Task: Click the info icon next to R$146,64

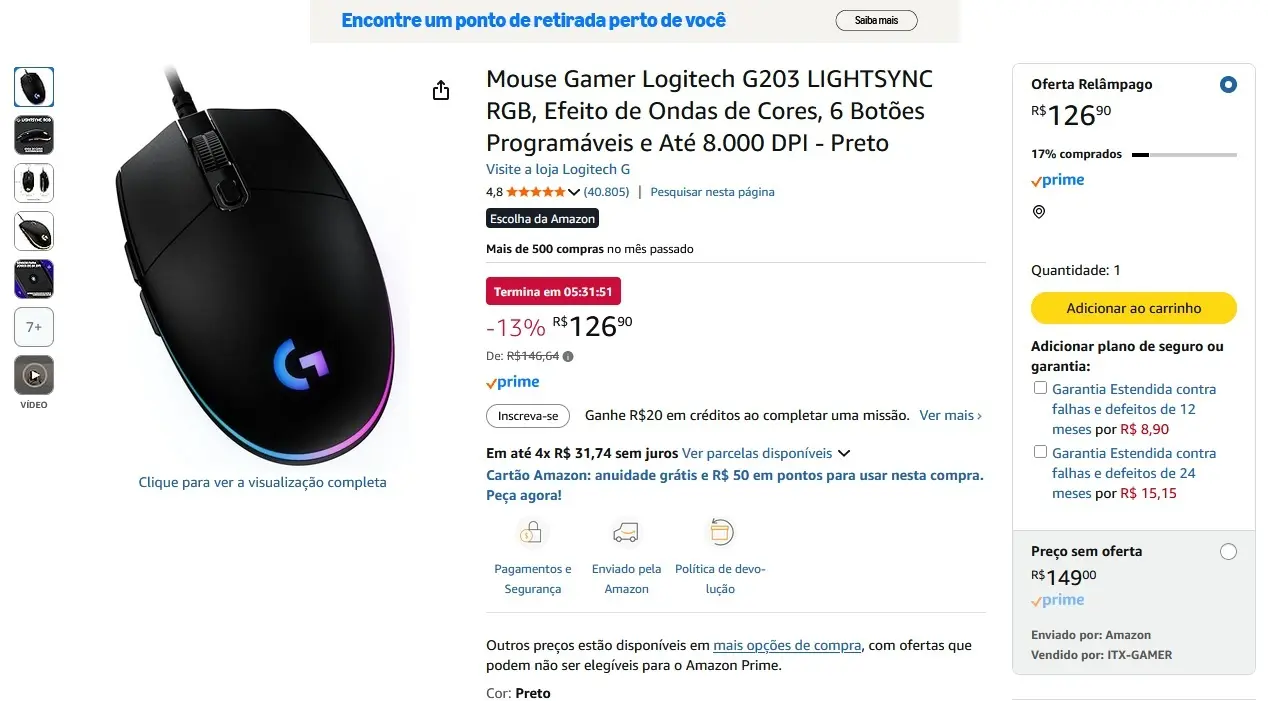Action: [568, 356]
